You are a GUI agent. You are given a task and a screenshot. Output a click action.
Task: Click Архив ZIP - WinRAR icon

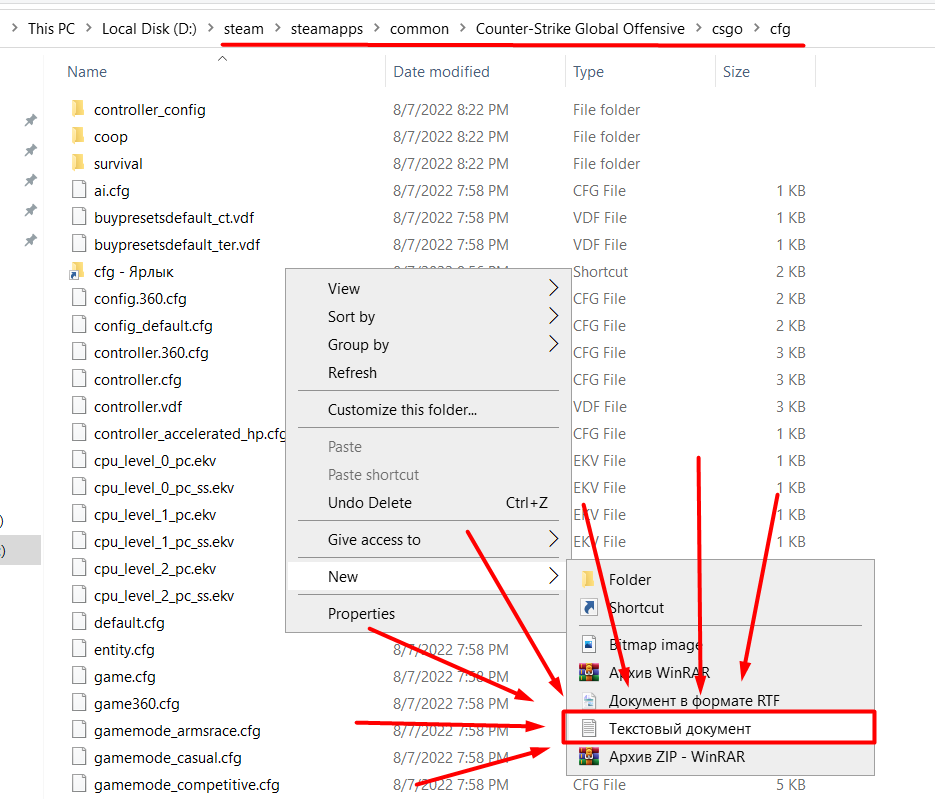pyautogui.click(x=589, y=756)
